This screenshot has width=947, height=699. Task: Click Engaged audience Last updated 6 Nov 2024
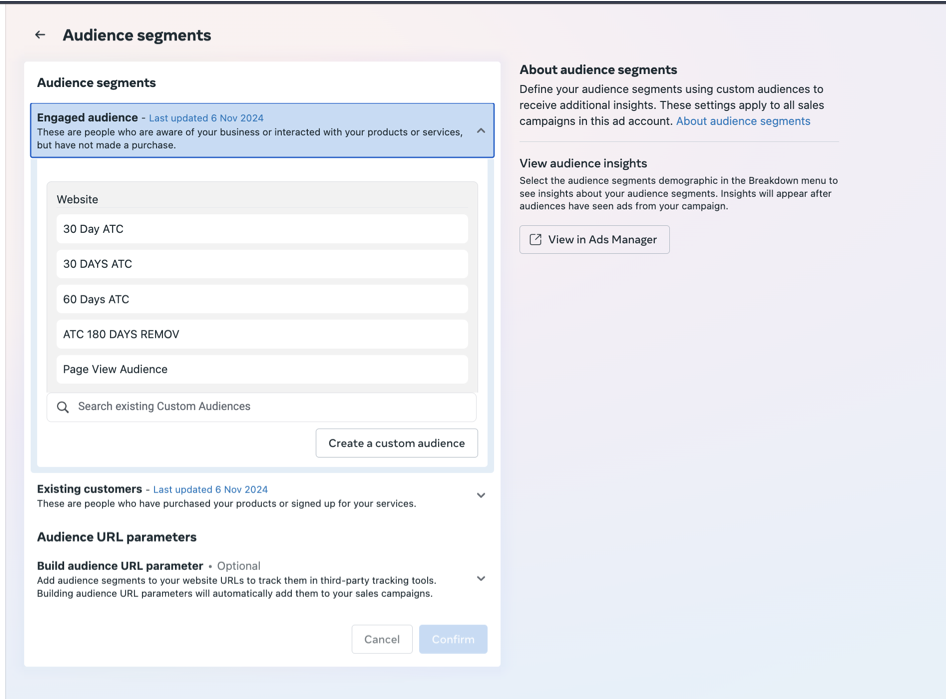(x=206, y=118)
